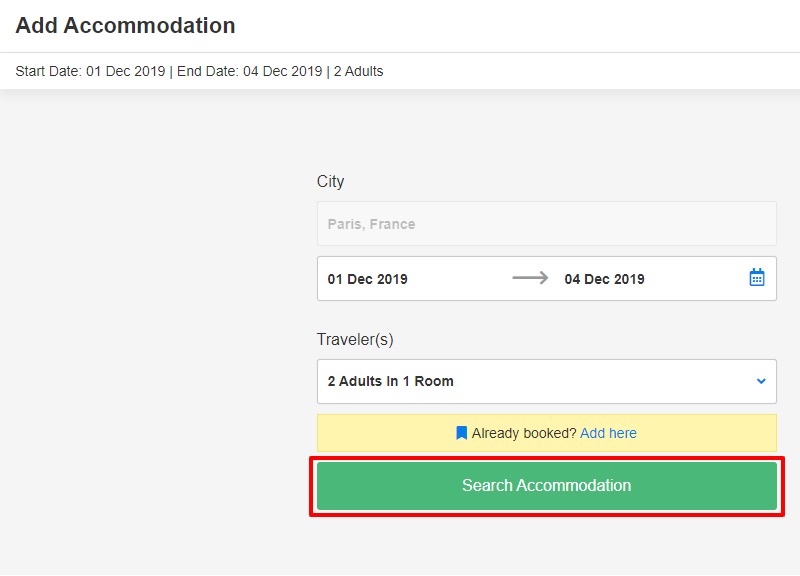This screenshot has width=800, height=576.
Task: Click the blue bookmark icon
Action: tap(461, 433)
